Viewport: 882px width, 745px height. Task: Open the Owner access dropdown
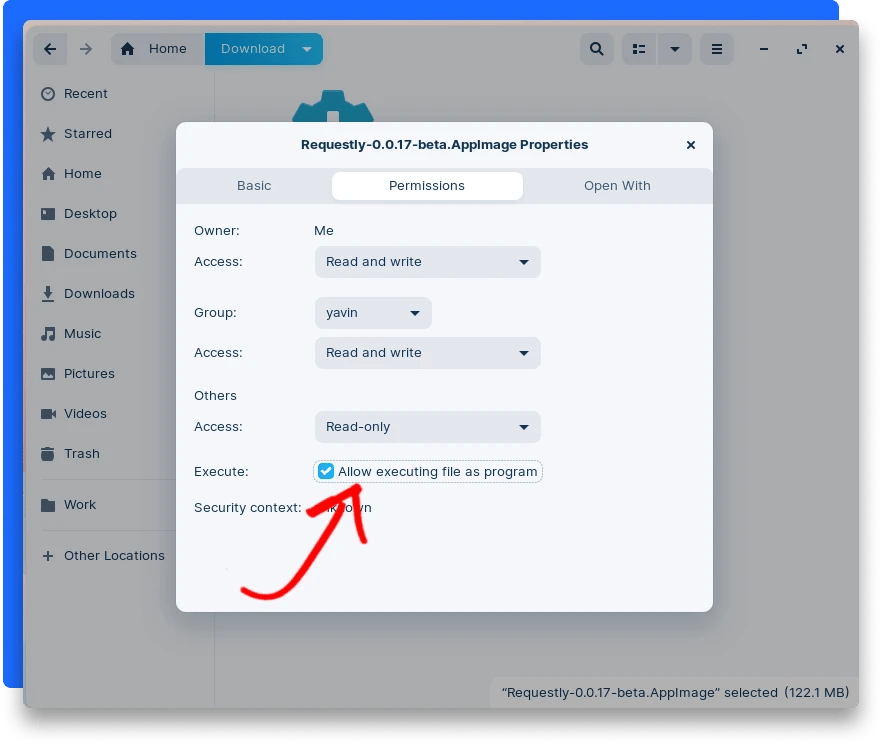(428, 262)
